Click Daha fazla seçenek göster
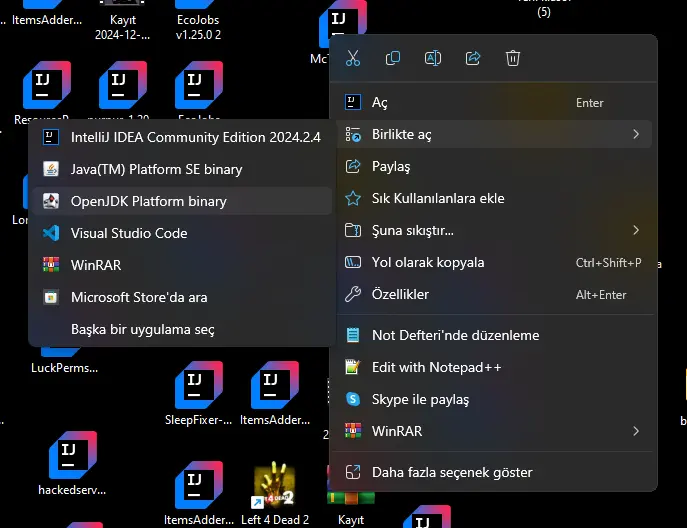The width and height of the screenshot is (687, 528). pos(494,472)
